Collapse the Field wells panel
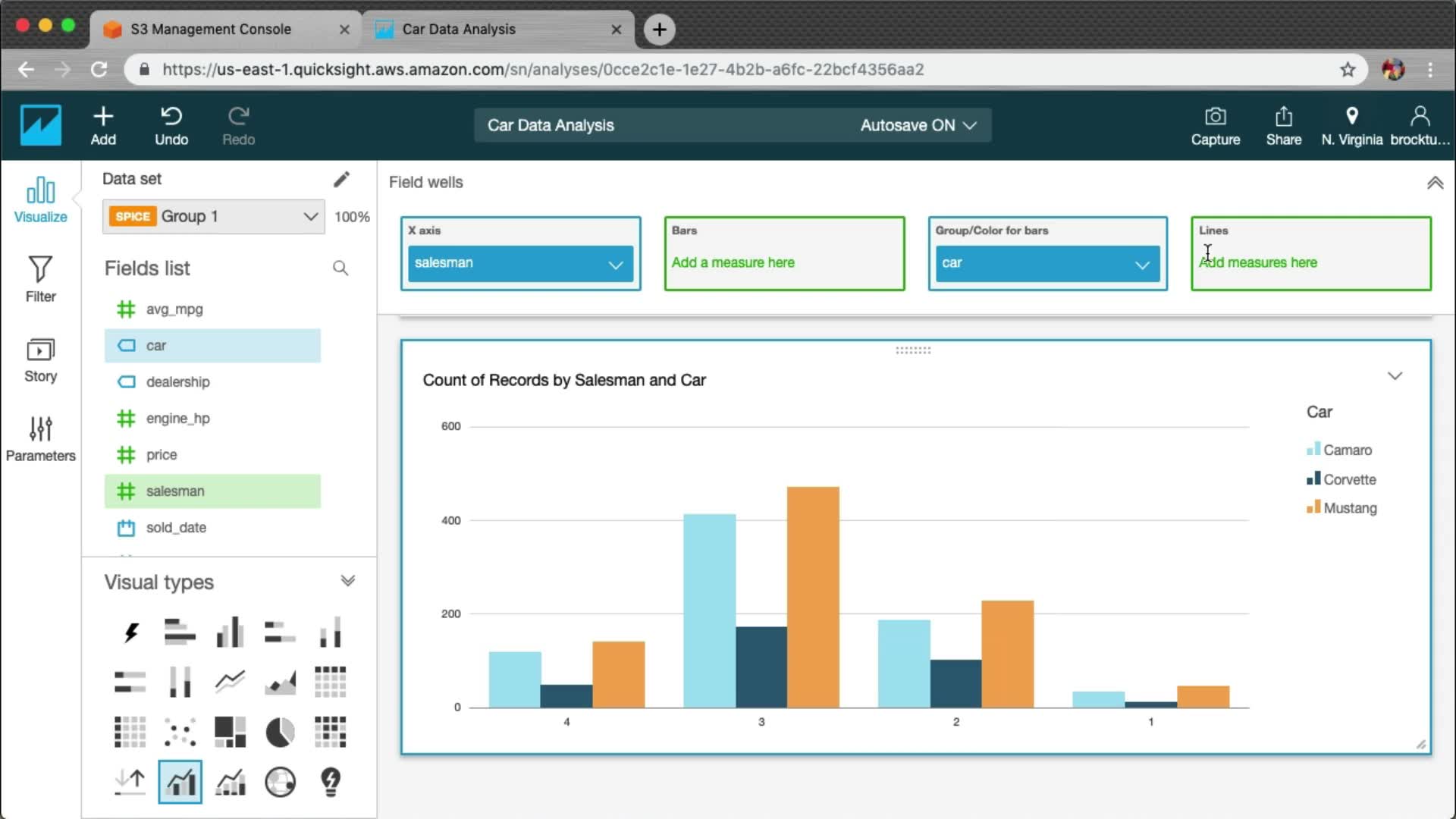 coord(1435,183)
